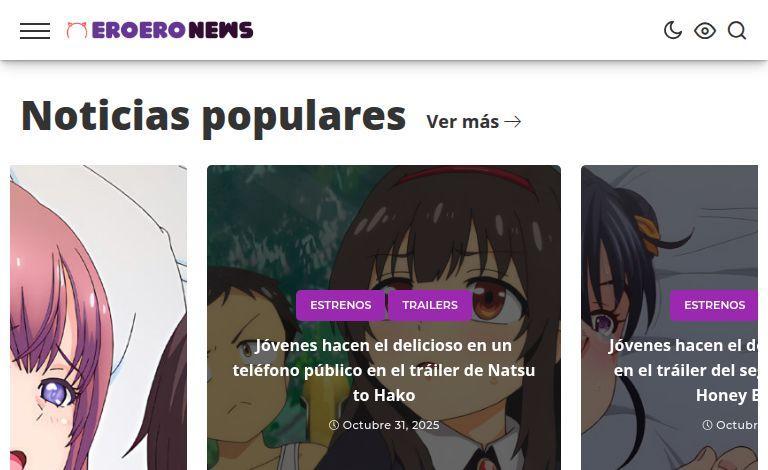Screen dimensions: 768x470
Task: Click the Noticias populares heading
Action: coord(214,116)
